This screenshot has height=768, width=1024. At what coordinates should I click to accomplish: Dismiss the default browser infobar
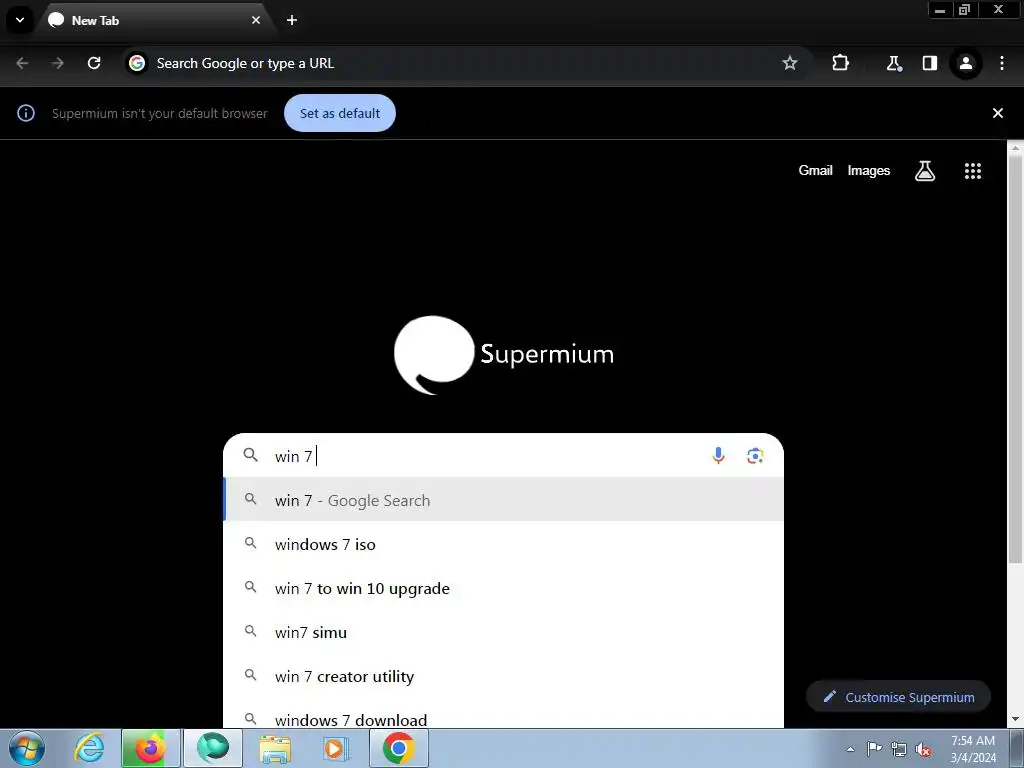pos(997,113)
